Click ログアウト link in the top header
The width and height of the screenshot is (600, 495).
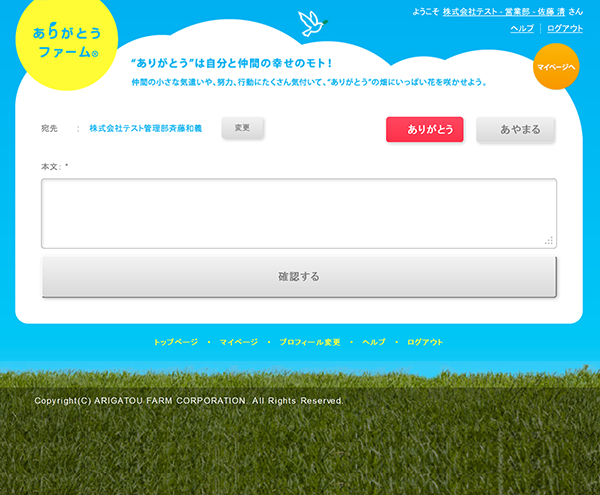(x=565, y=29)
